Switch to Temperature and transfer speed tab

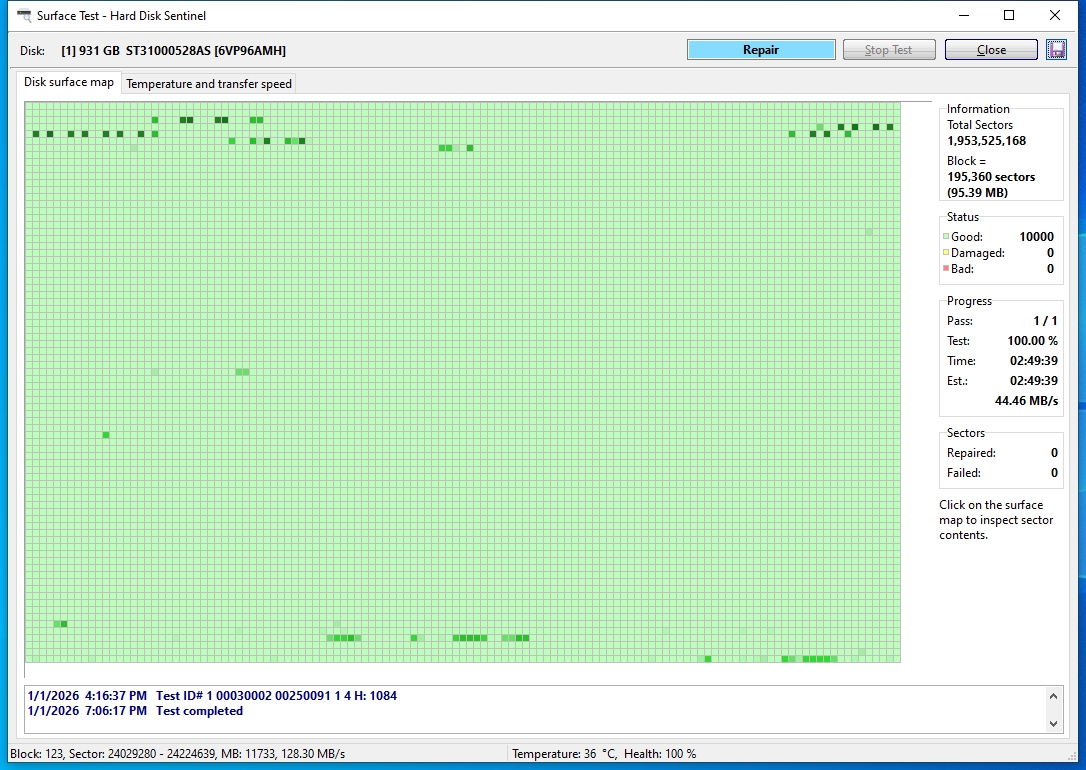tap(209, 84)
